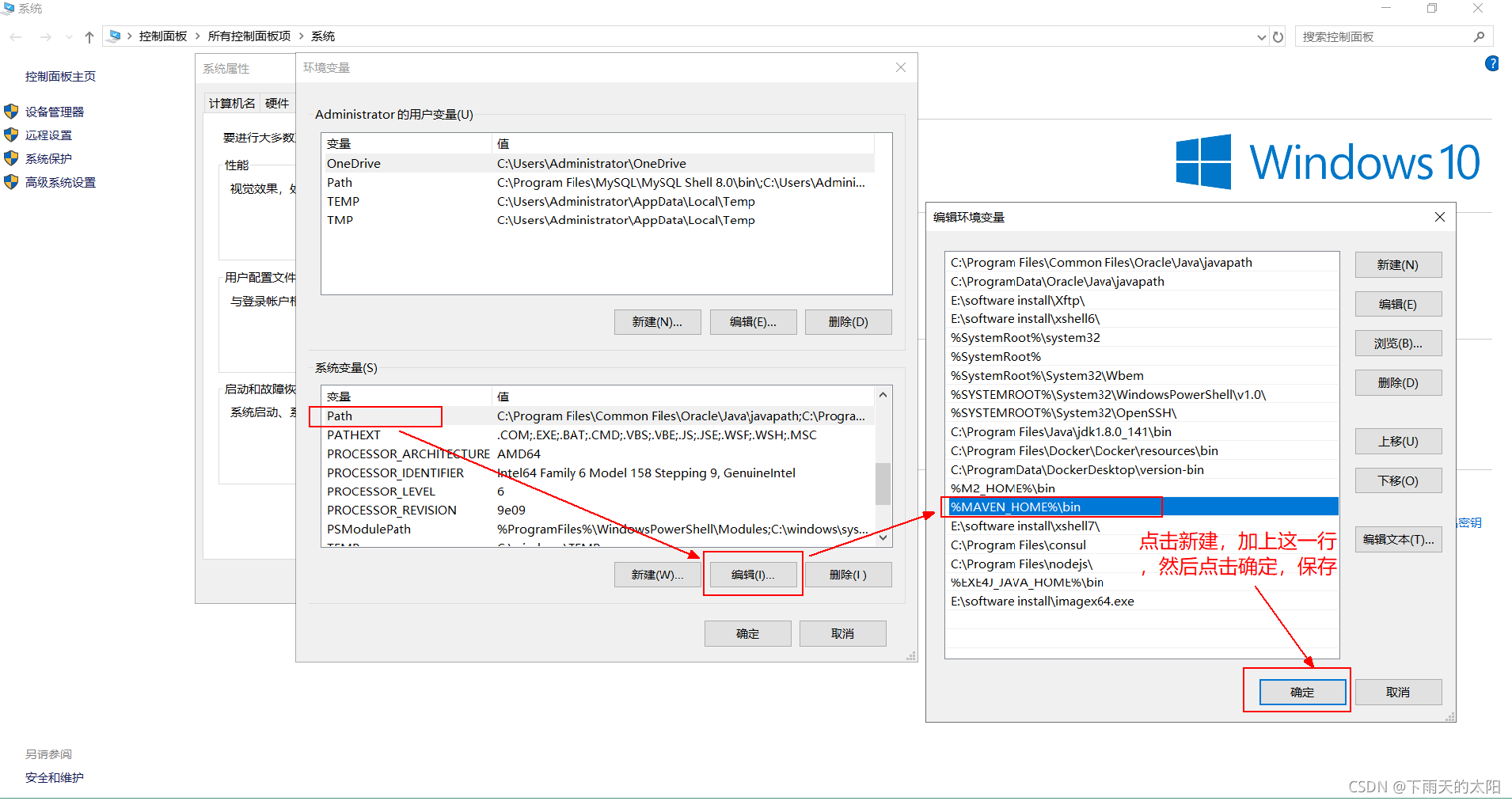Click 取消 in the 编辑环境变量 dialog
This screenshot has height=801, width=1512.
pyautogui.click(x=1398, y=692)
